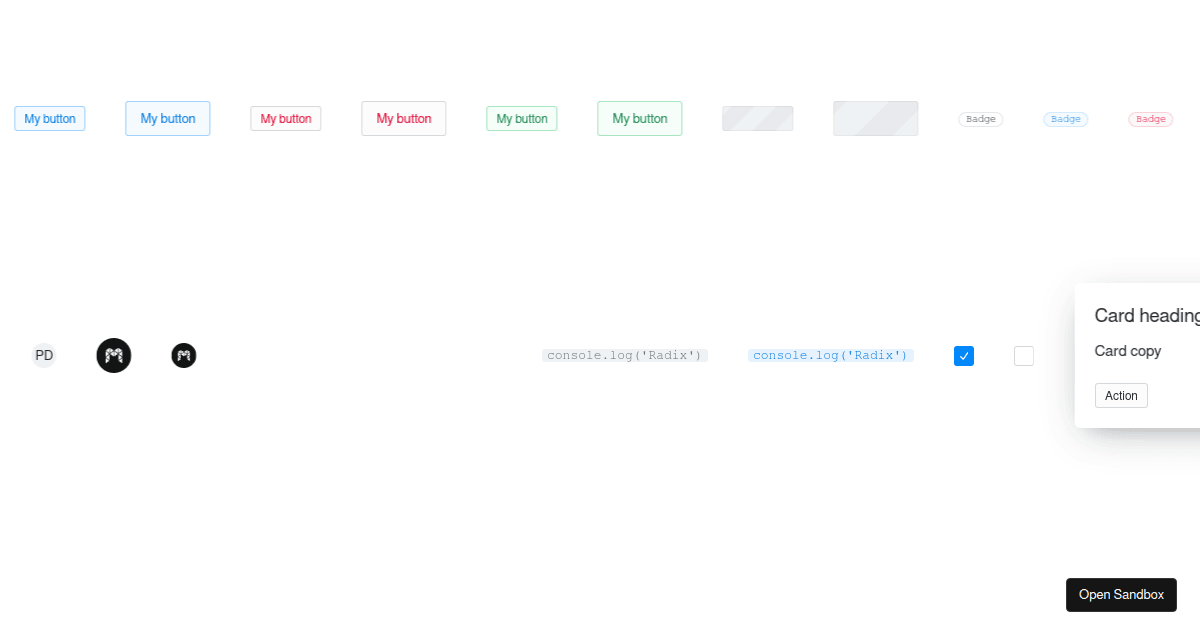The width and height of the screenshot is (1200, 630).
Task: Open Sandbox via the black button
Action: point(1121,594)
